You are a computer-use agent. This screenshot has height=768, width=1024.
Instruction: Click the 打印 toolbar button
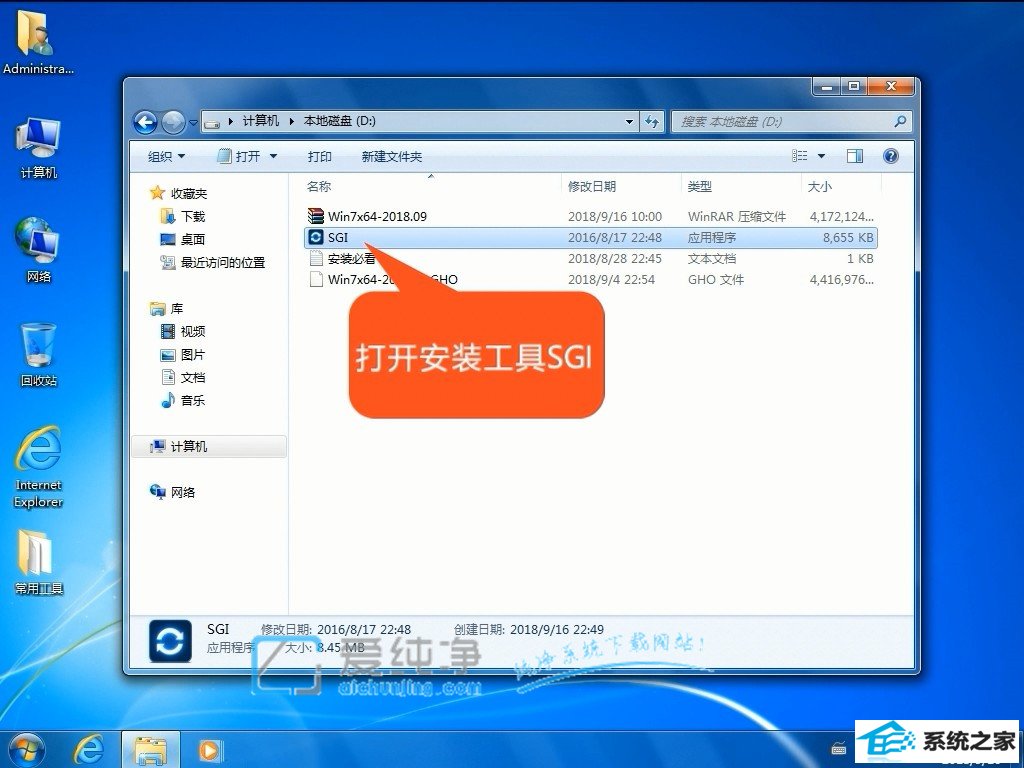(320, 156)
